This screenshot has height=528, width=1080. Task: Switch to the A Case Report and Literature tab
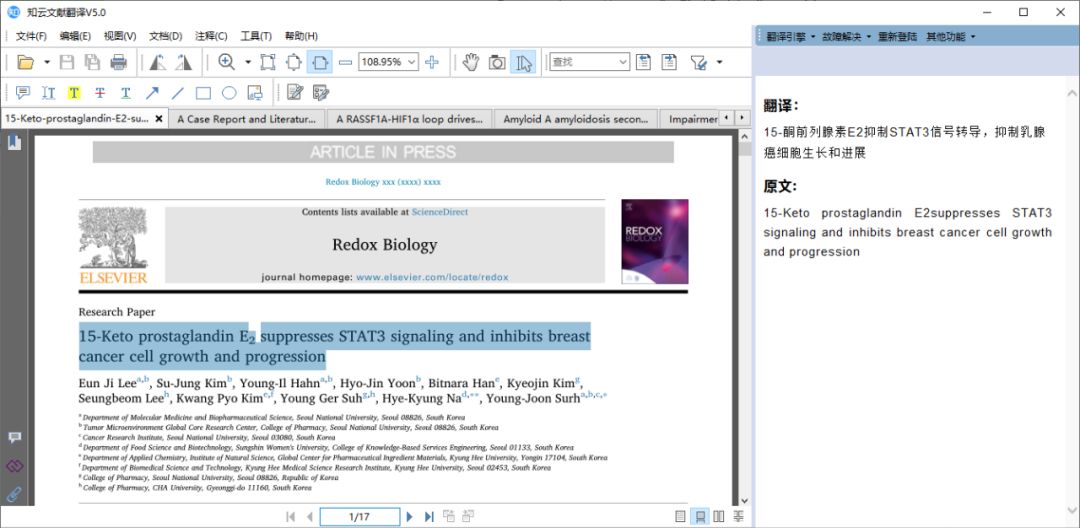coord(247,119)
